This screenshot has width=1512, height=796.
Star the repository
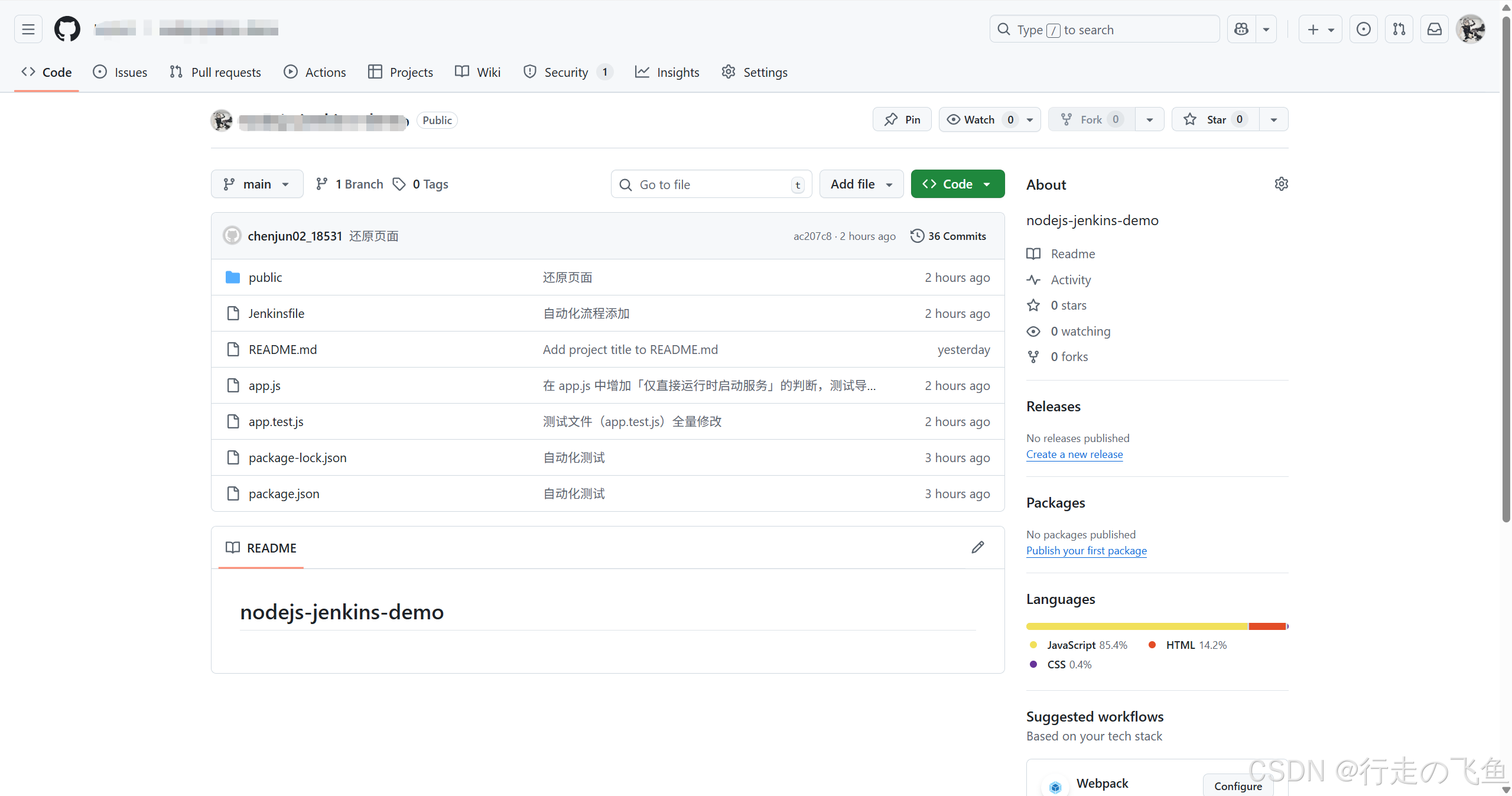(1215, 119)
